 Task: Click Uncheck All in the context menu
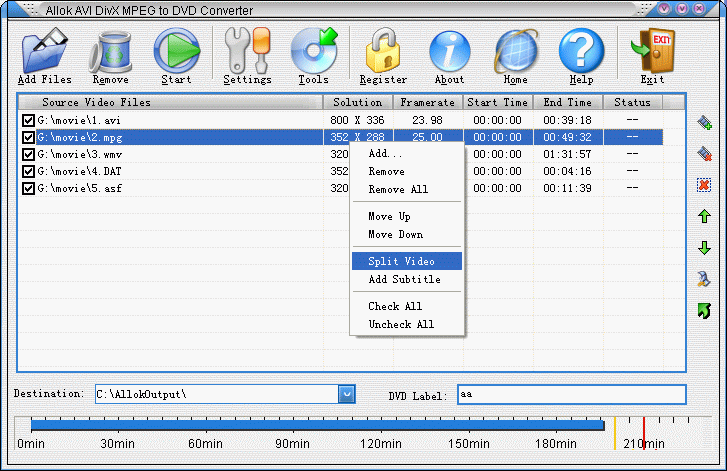tap(401, 324)
